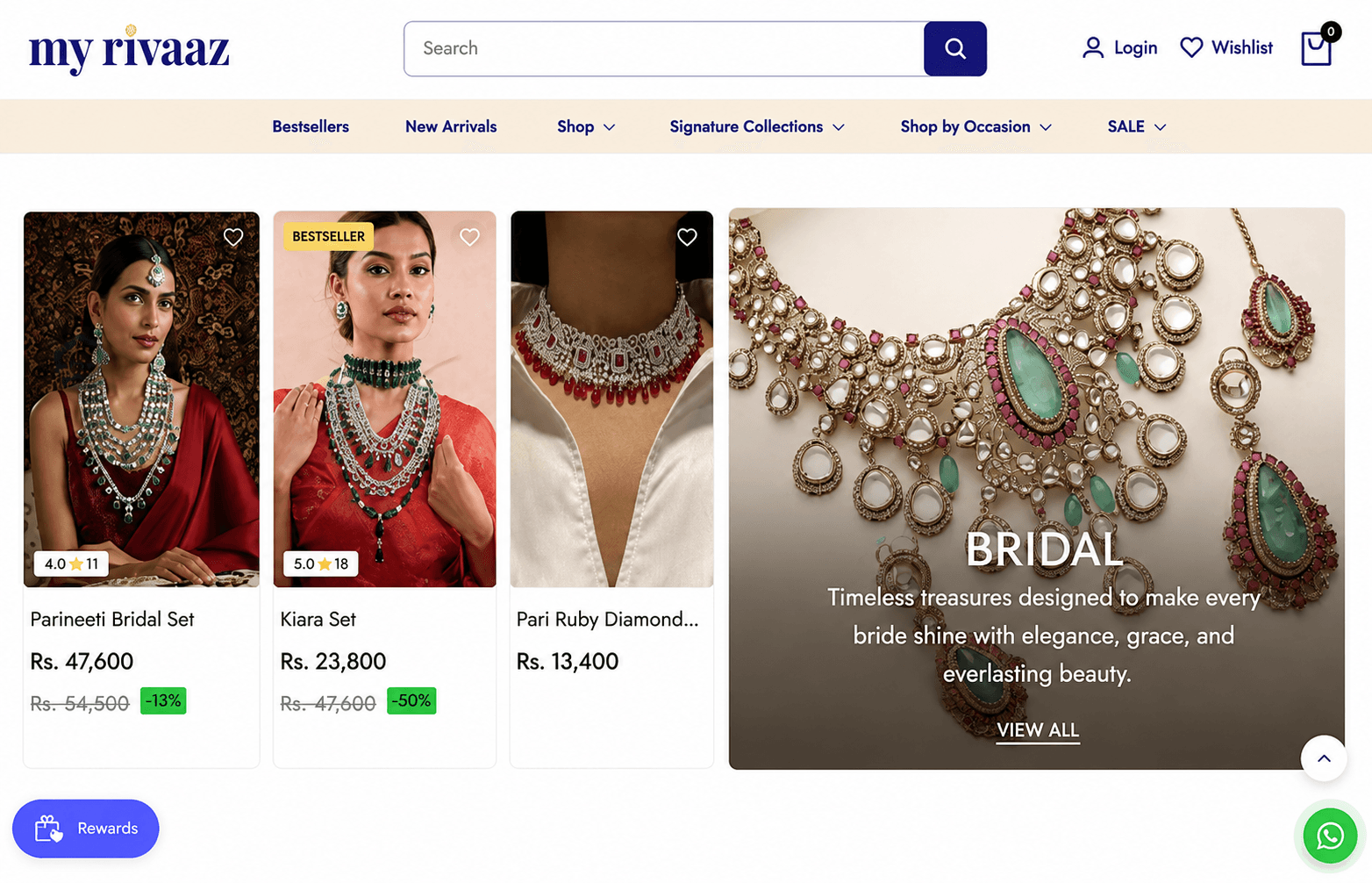Click the scroll-to-top arrow button
Screen dimensions: 1372x883
point(1323,758)
